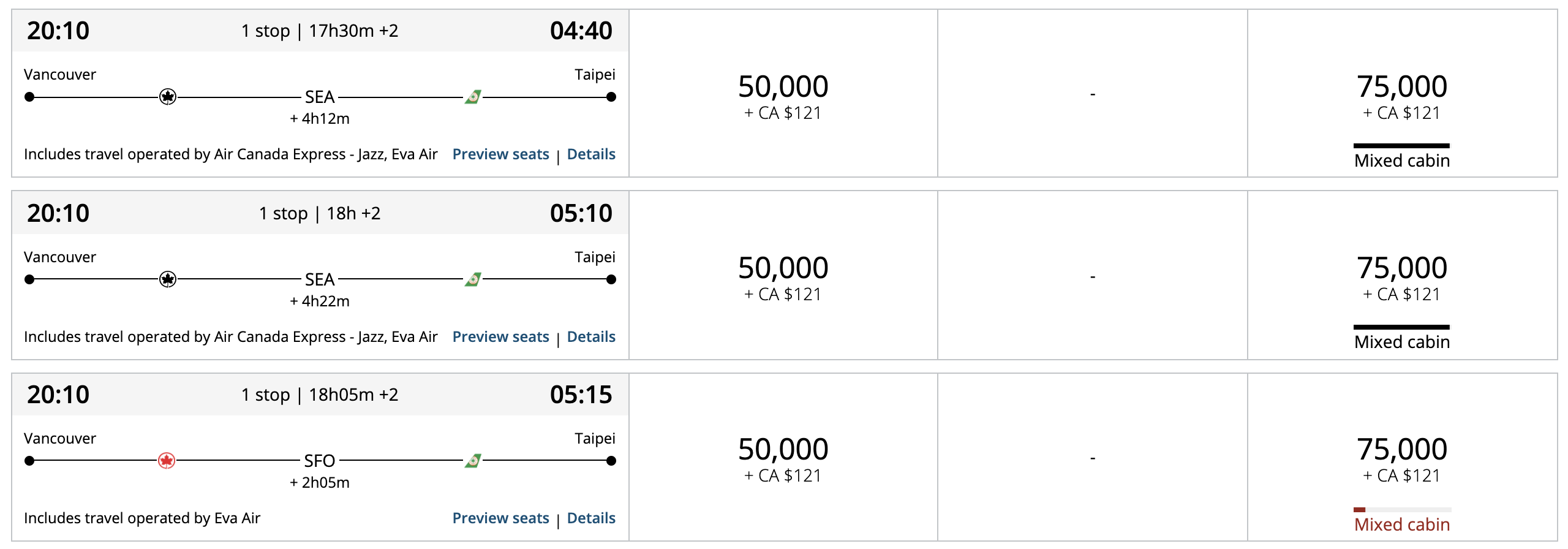This screenshot has width=1568, height=549.
Task: Open Details for the 17h30m flight
Action: (x=591, y=154)
